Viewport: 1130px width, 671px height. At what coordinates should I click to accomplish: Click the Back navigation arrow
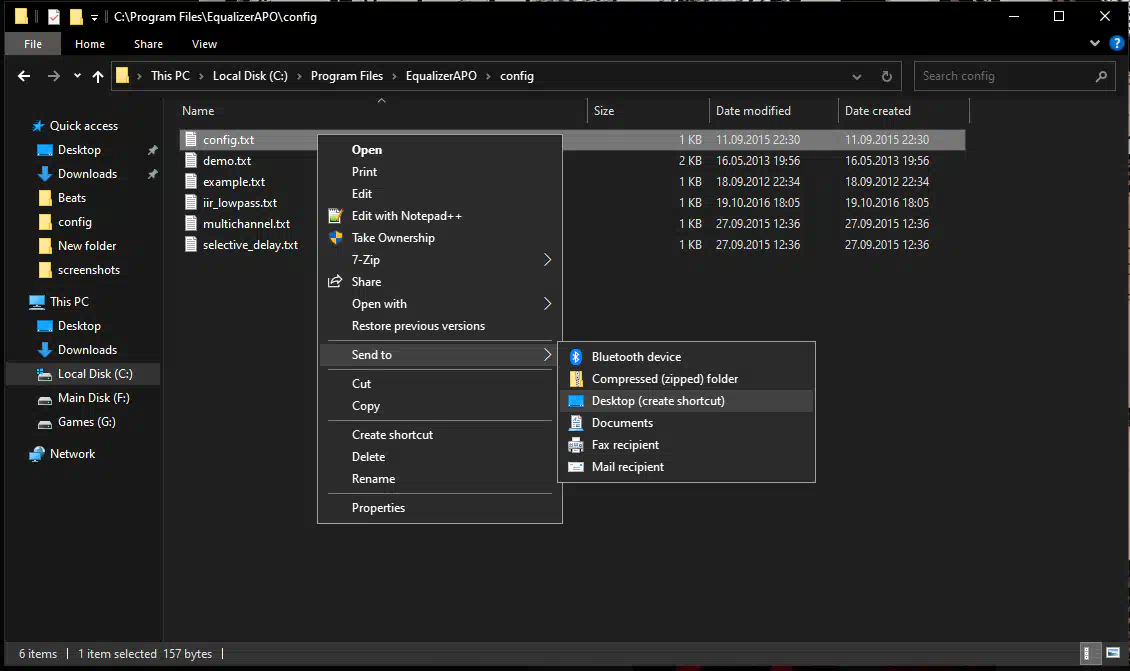(x=24, y=76)
